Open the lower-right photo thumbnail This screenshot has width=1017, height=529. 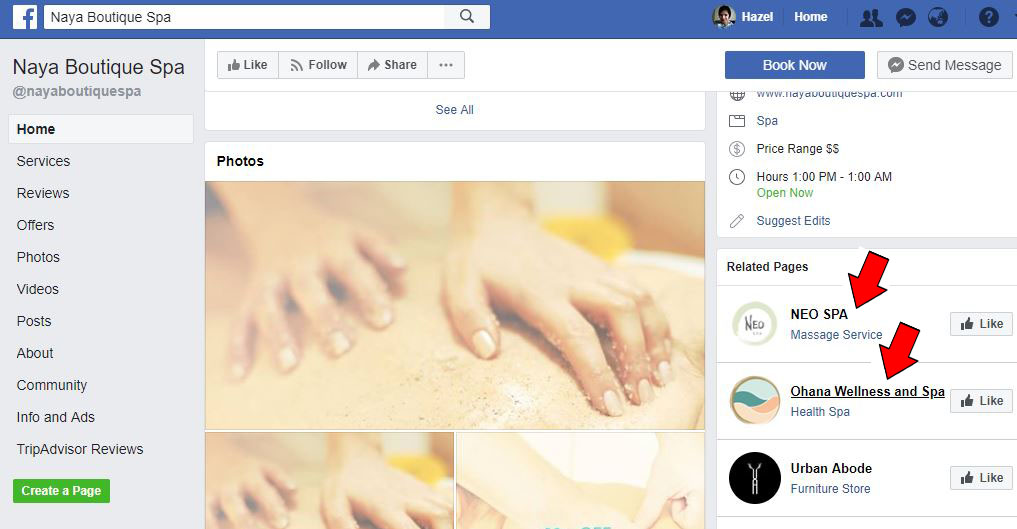click(580, 481)
